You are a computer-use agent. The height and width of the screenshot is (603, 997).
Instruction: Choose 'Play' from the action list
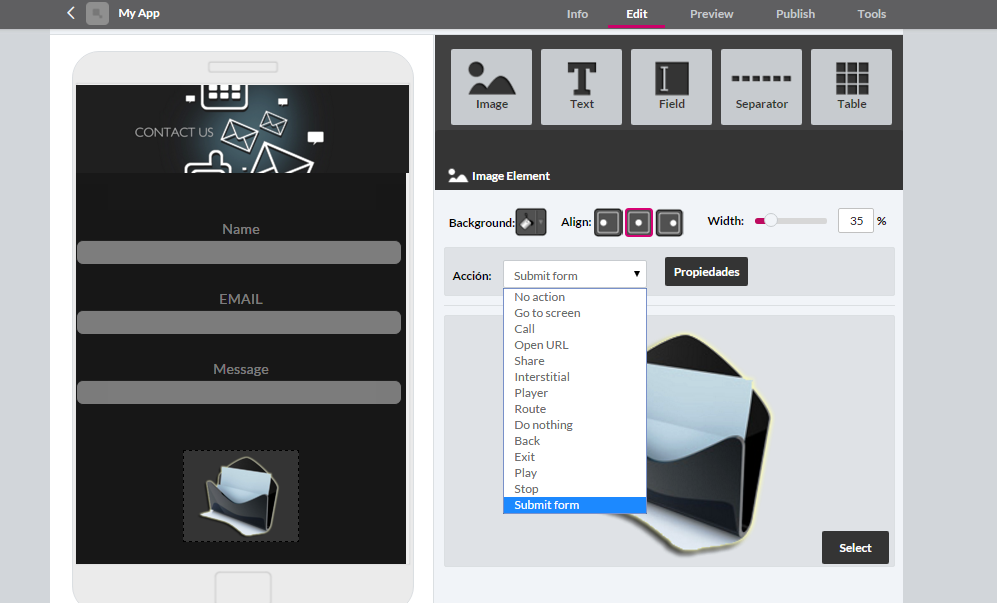coord(575,473)
